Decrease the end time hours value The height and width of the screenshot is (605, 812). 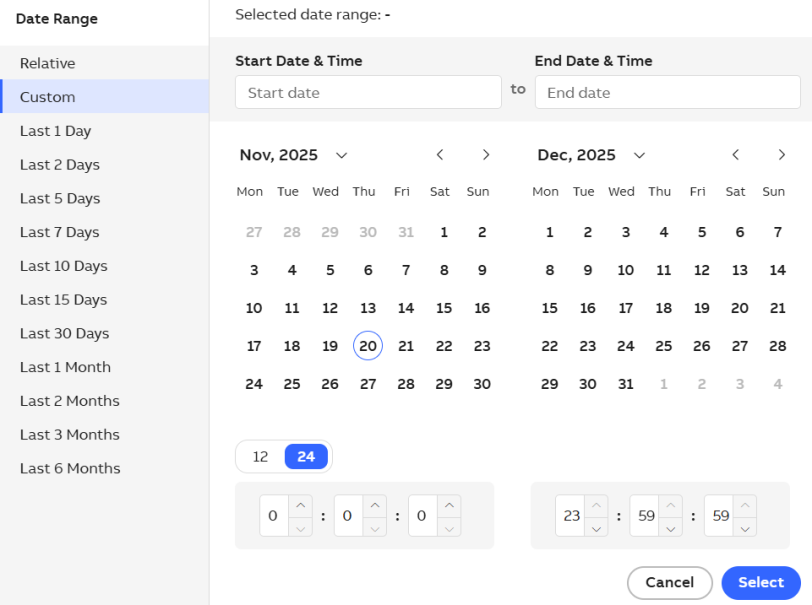(x=596, y=527)
